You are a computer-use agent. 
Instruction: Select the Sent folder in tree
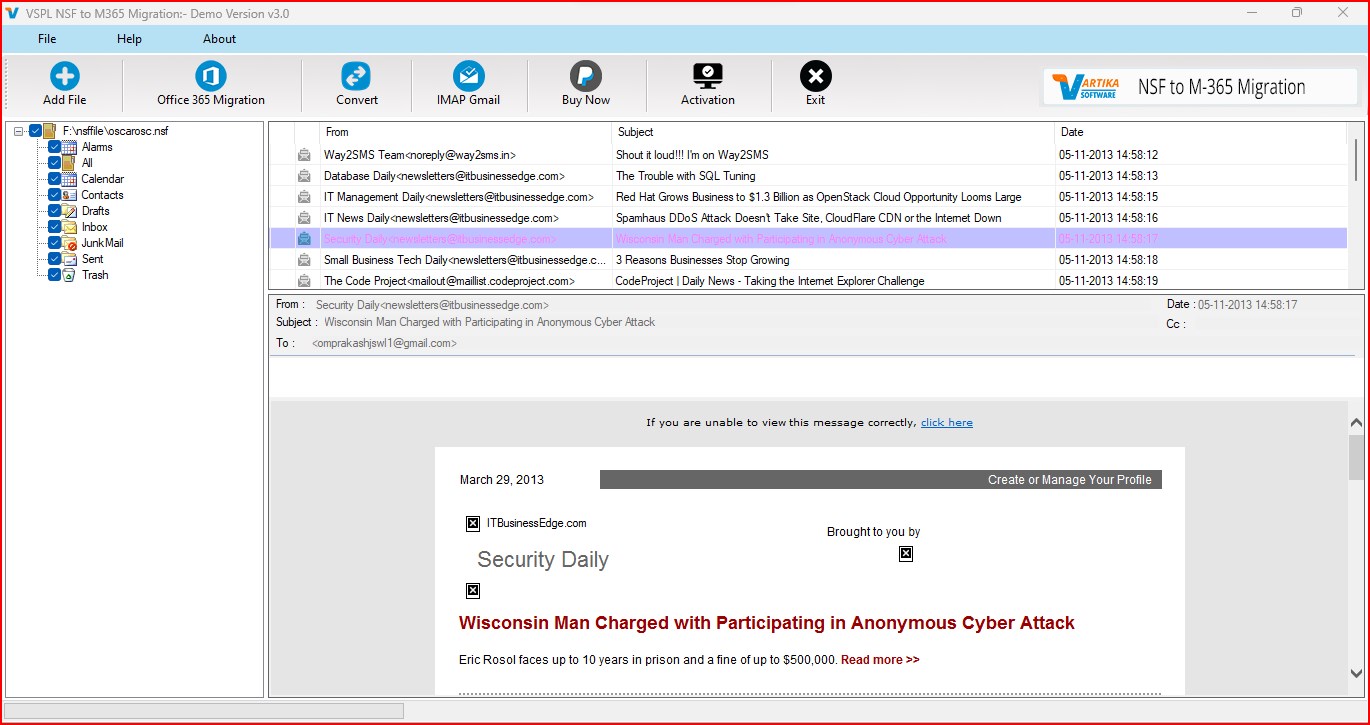(x=92, y=259)
